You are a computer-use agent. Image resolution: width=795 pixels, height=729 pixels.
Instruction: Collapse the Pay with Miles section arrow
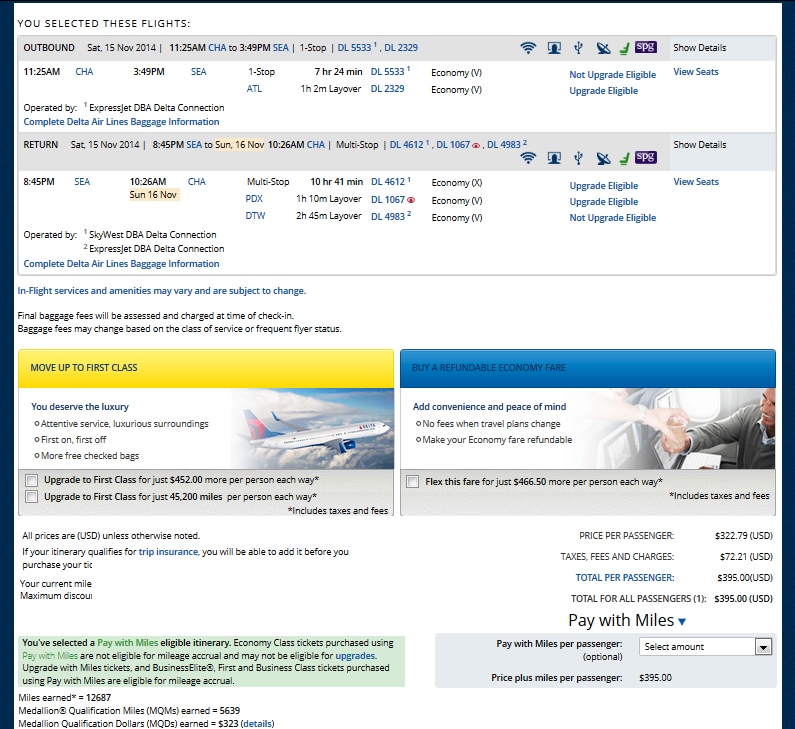(x=682, y=622)
